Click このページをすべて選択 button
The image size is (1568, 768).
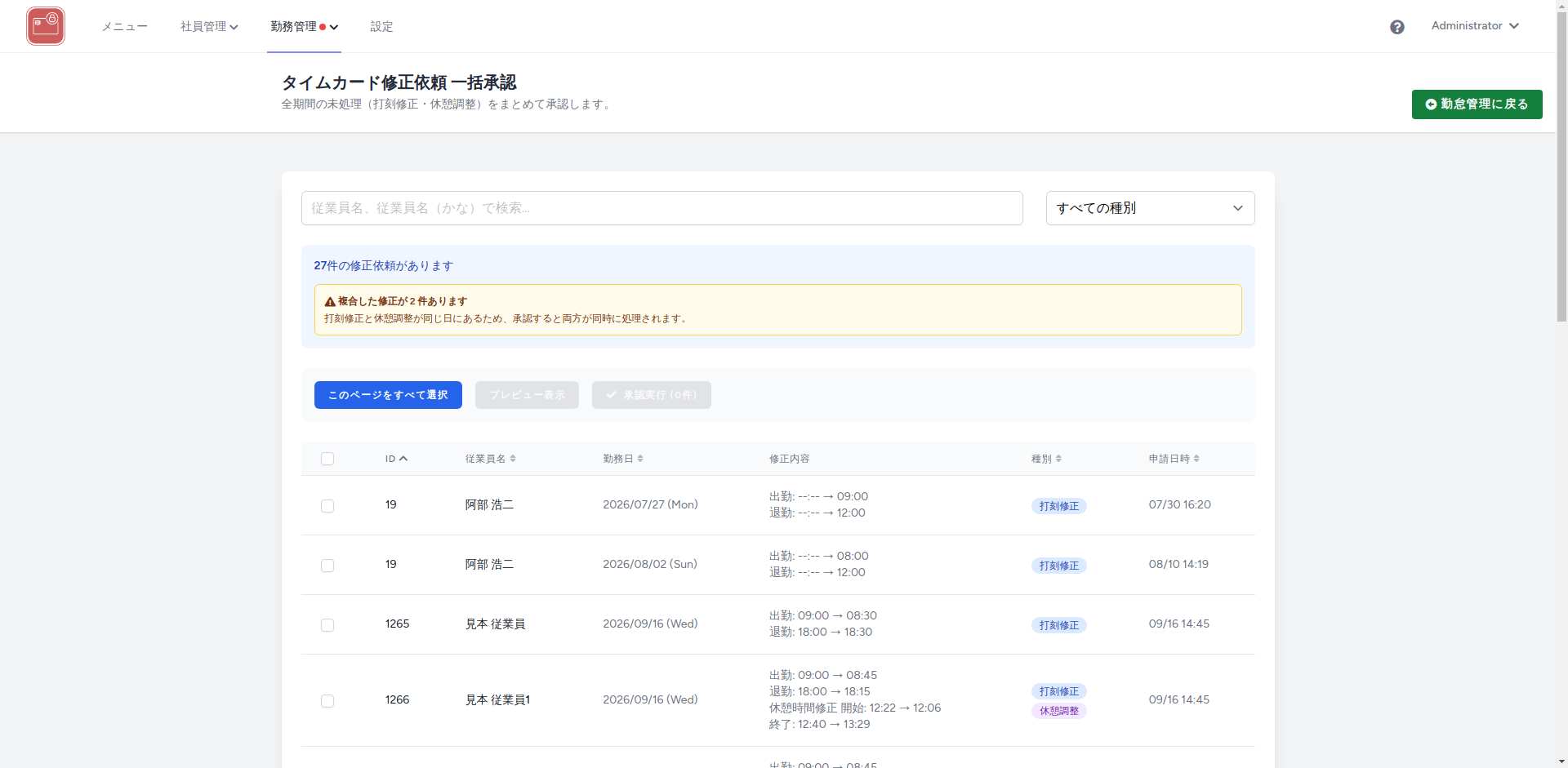pyautogui.click(x=388, y=395)
